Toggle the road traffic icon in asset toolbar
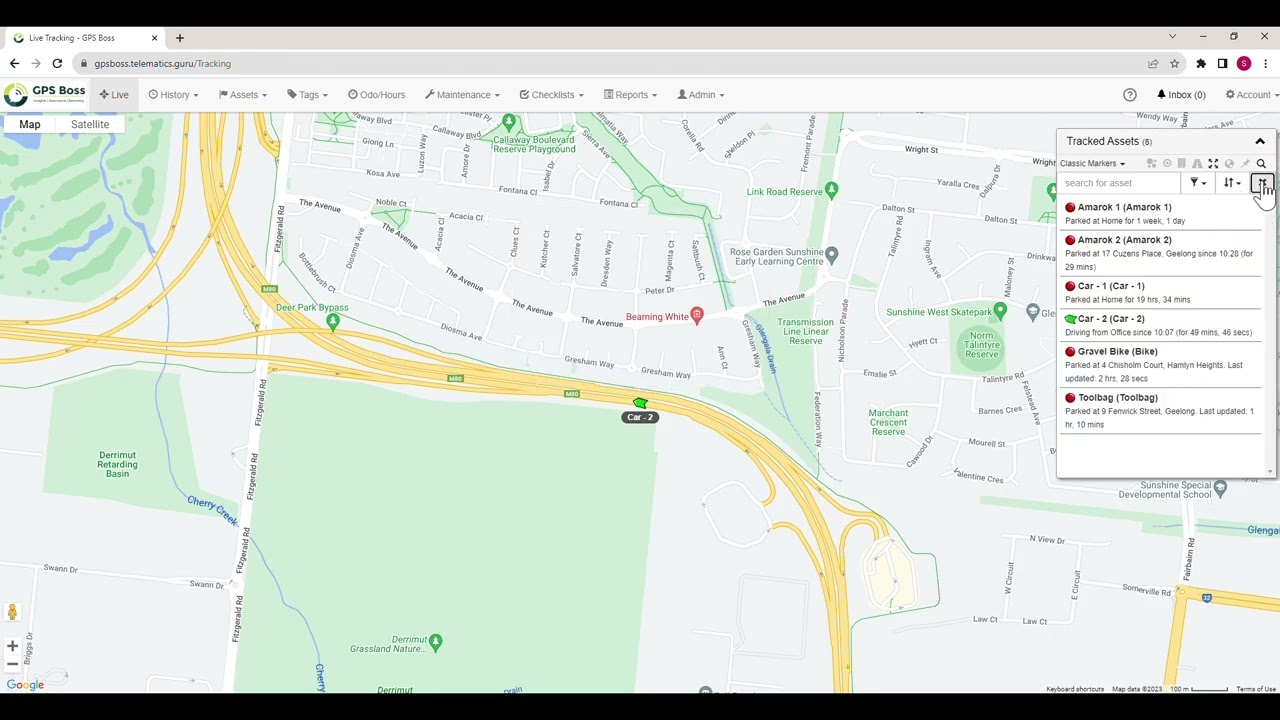The width and height of the screenshot is (1280, 720). click(1197, 164)
